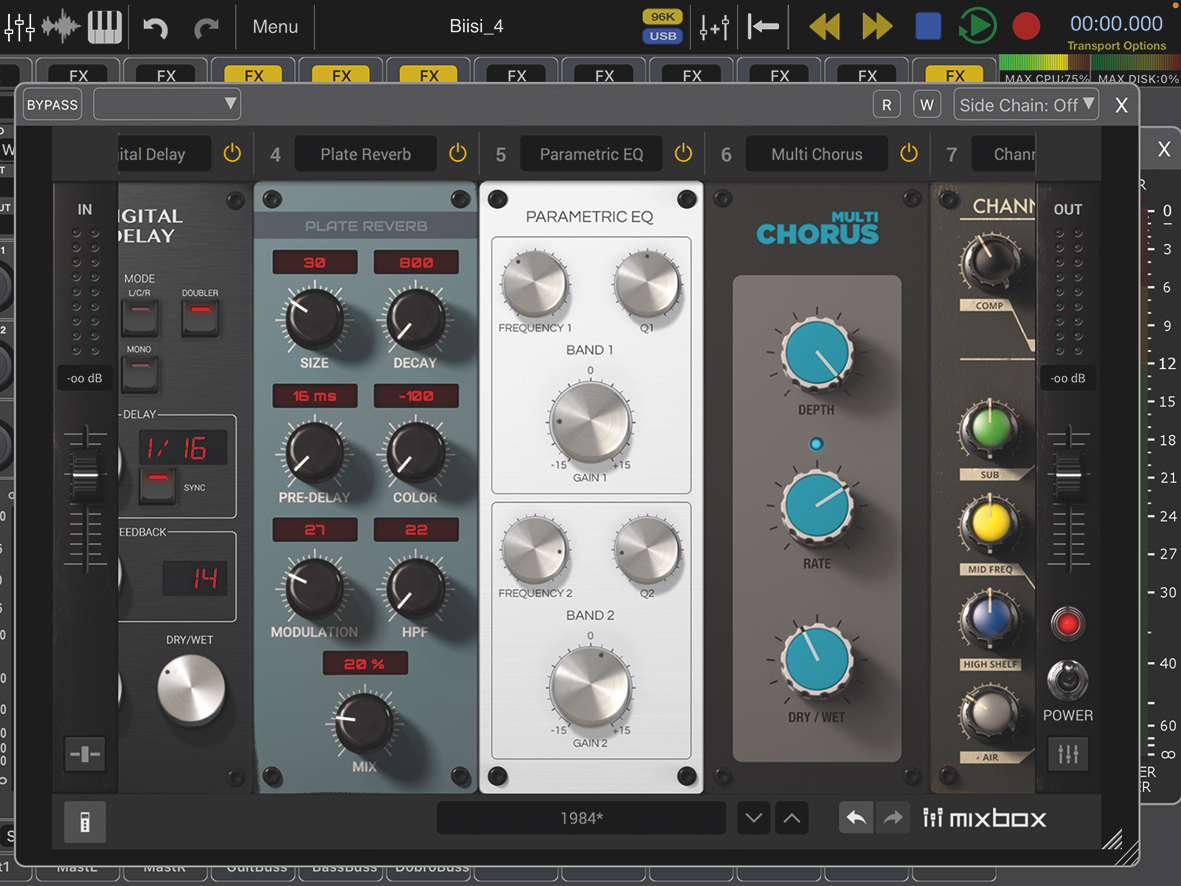Click the Parametric EQ GAIN 1 knob
The width and height of the screenshot is (1181, 886).
(590, 420)
